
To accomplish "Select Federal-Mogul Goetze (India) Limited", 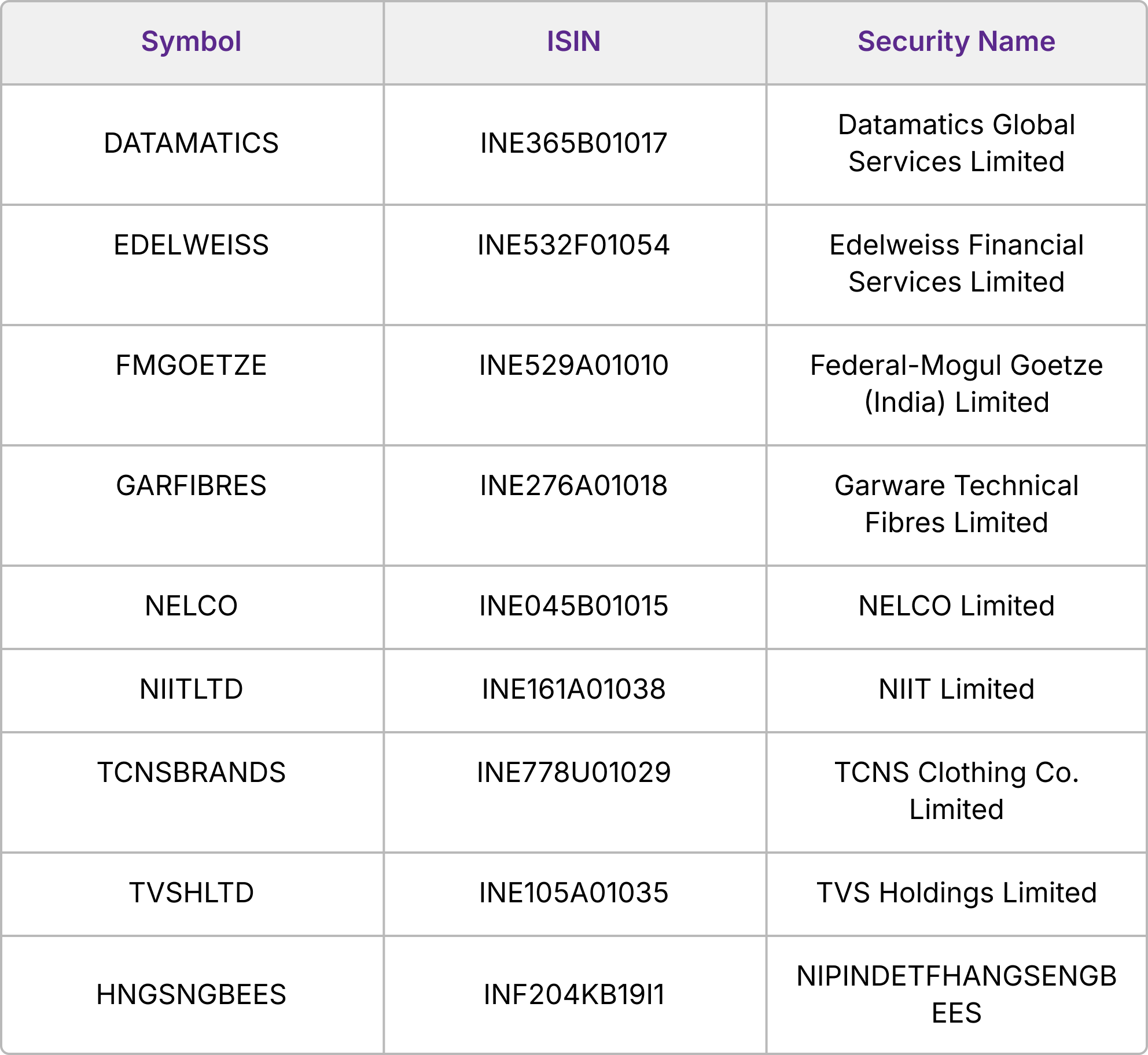I will coord(956,384).
